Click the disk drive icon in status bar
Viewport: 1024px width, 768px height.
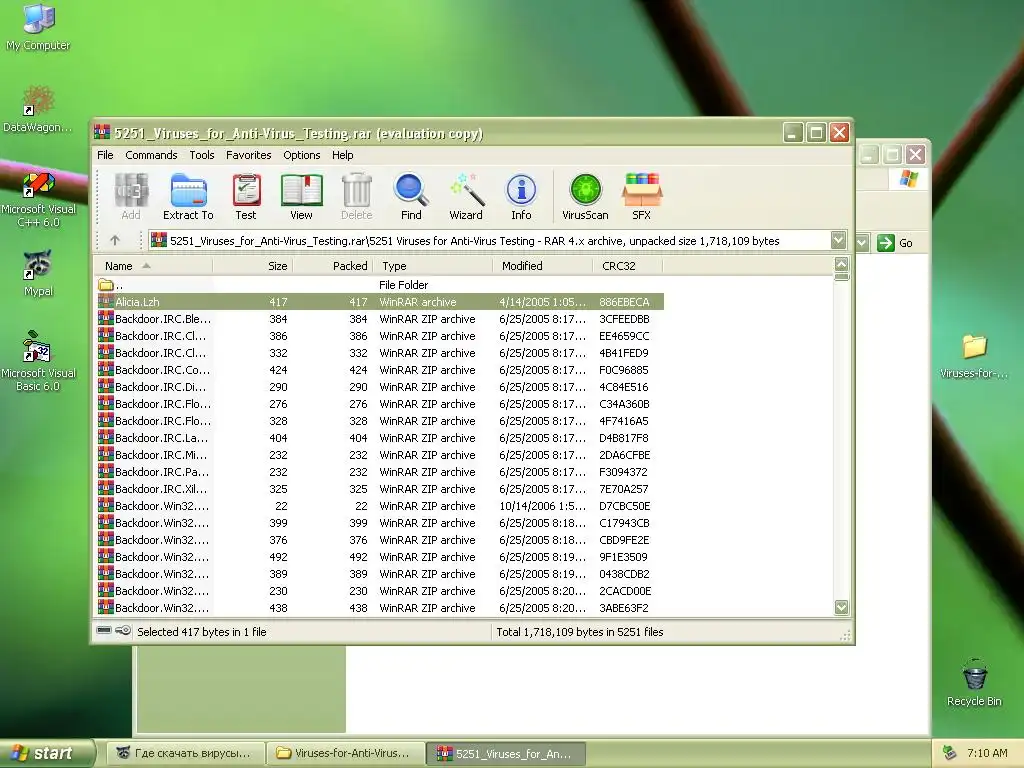(104, 631)
